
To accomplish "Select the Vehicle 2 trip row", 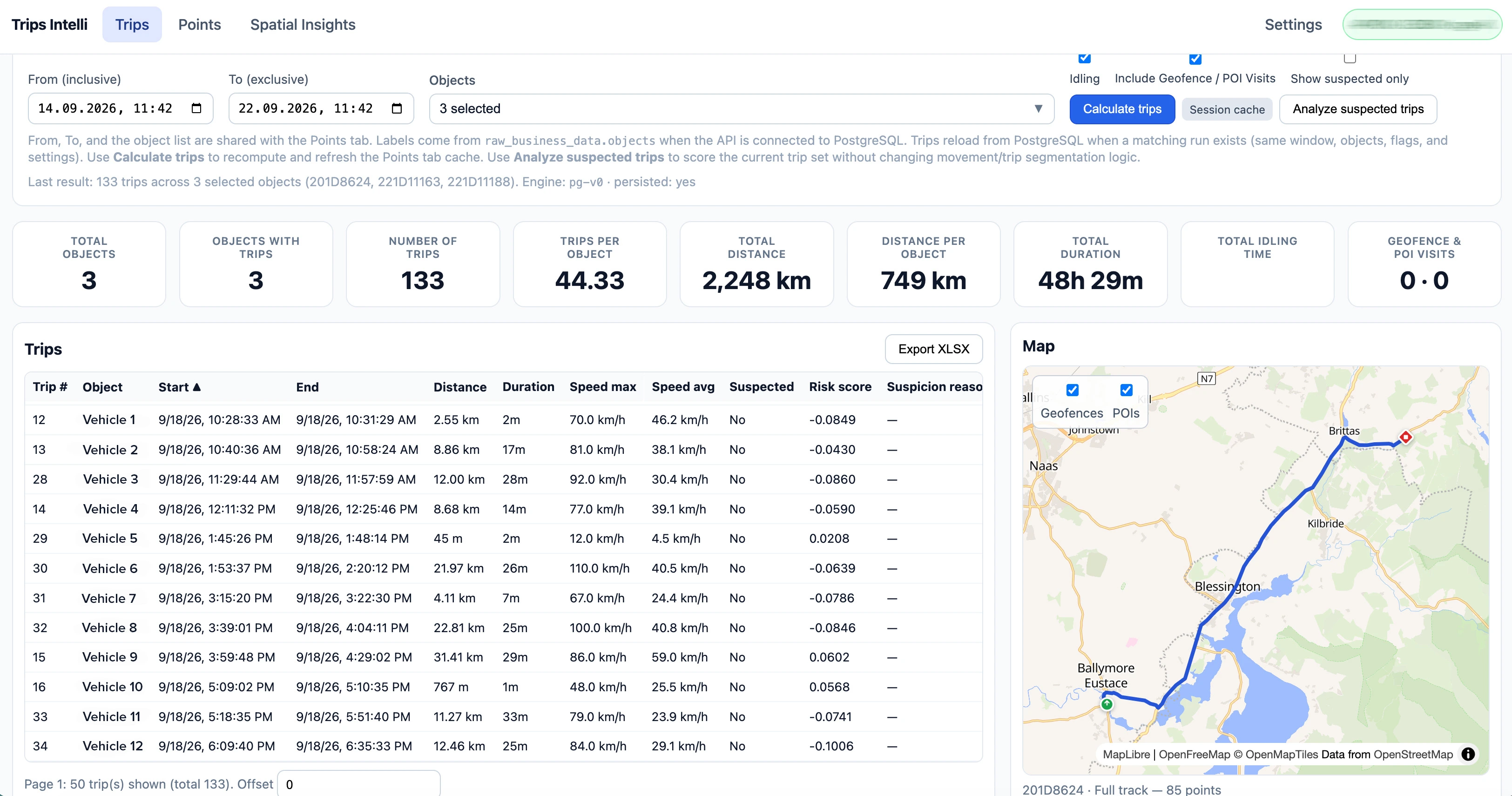I will (503, 450).
